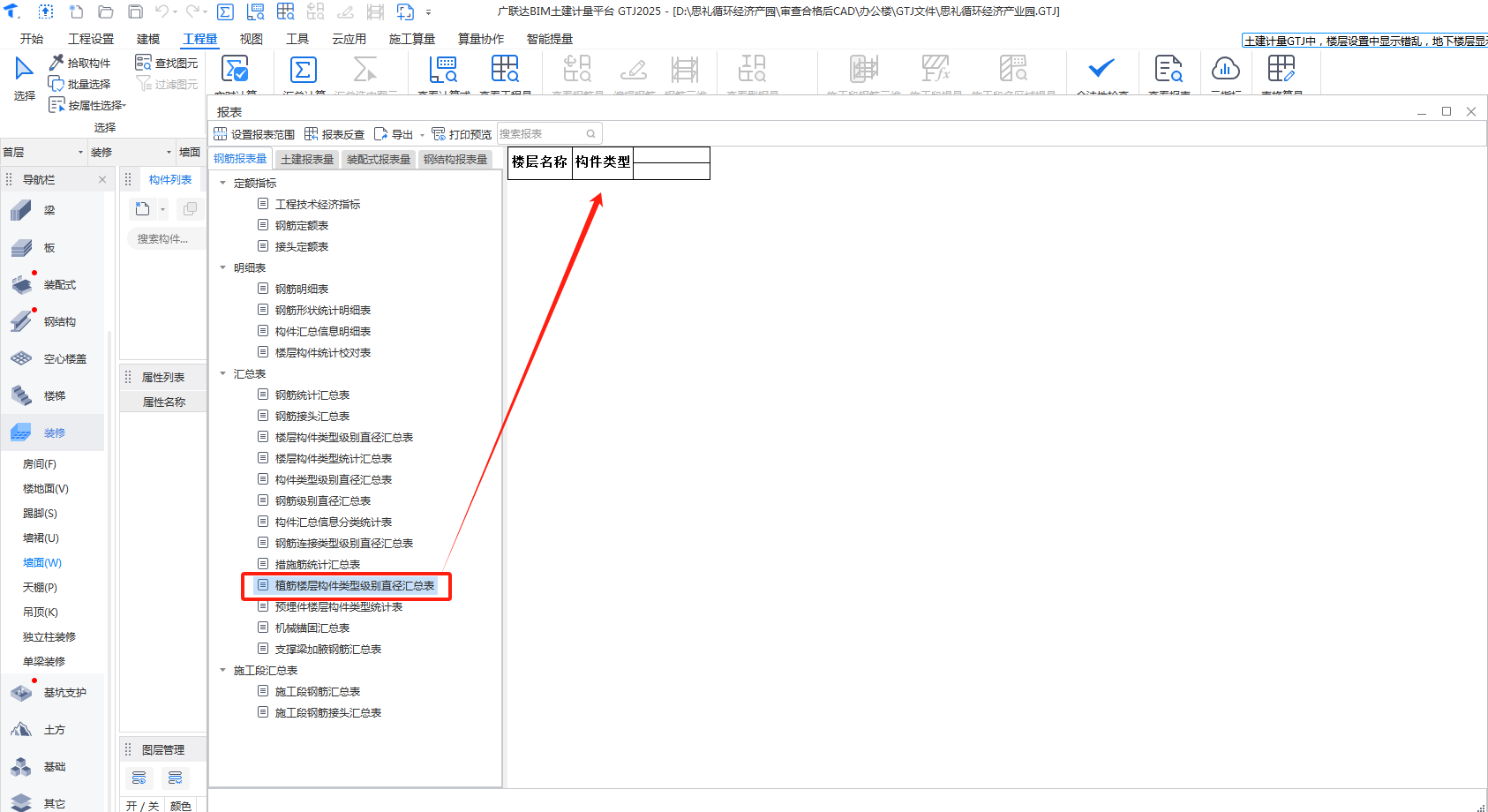The height and width of the screenshot is (812, 1488).
Task: Click the 查看工程量 grid ribbon icon
Action: (505, 71)
